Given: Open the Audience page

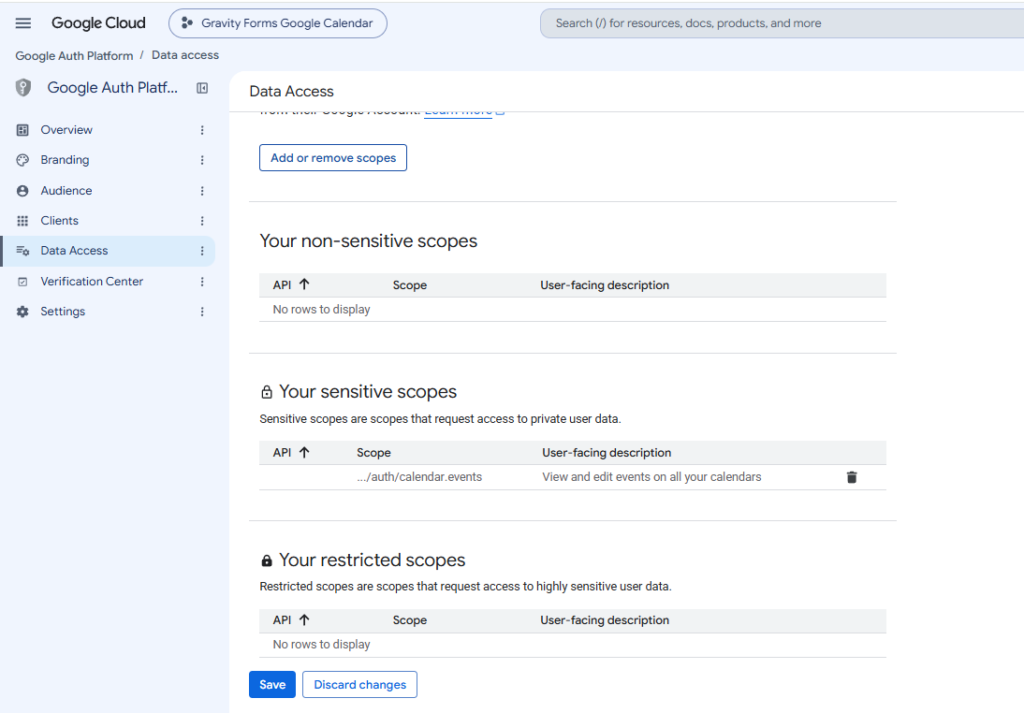Looking at the screenshot, I should pos(66,191).
